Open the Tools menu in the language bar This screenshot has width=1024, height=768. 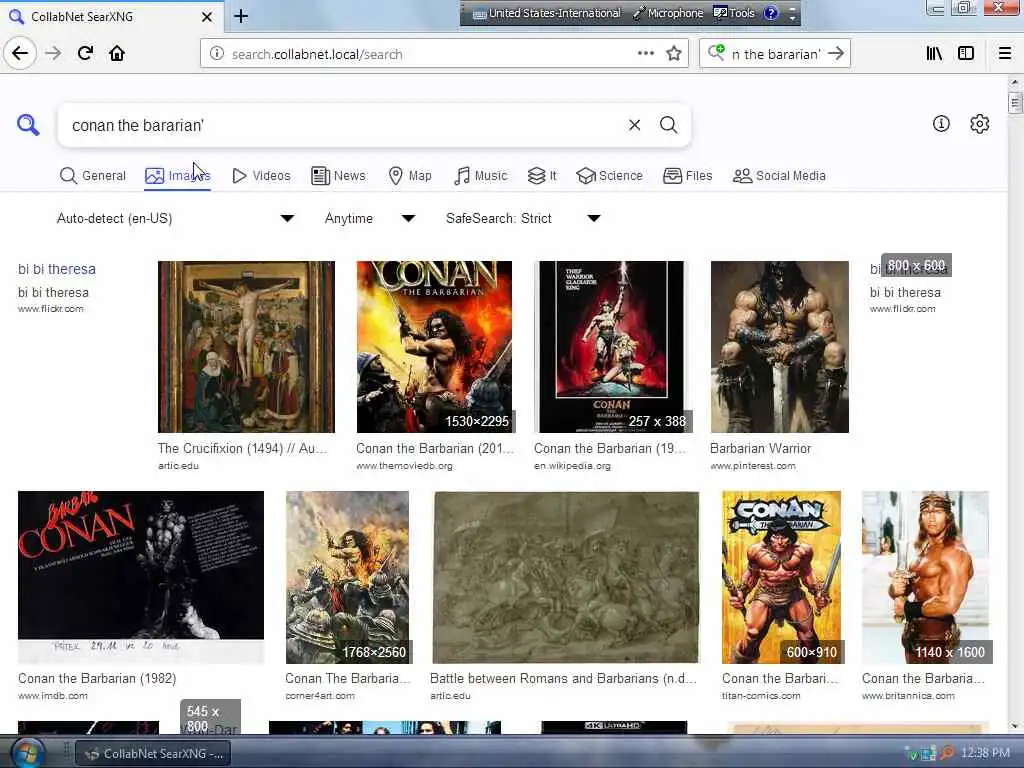734,13
